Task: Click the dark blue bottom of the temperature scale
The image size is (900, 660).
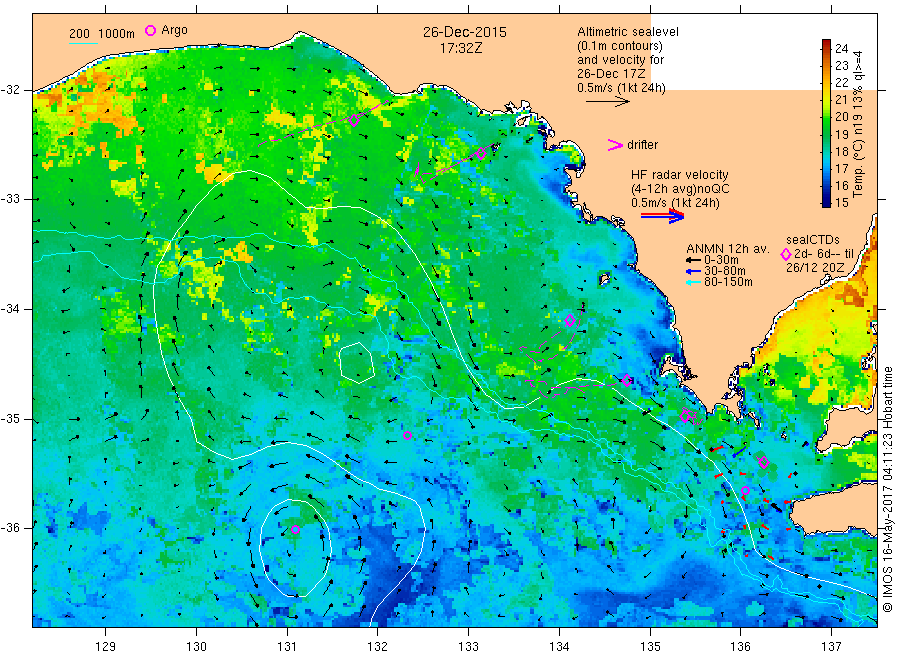Action: click(826, 202)
